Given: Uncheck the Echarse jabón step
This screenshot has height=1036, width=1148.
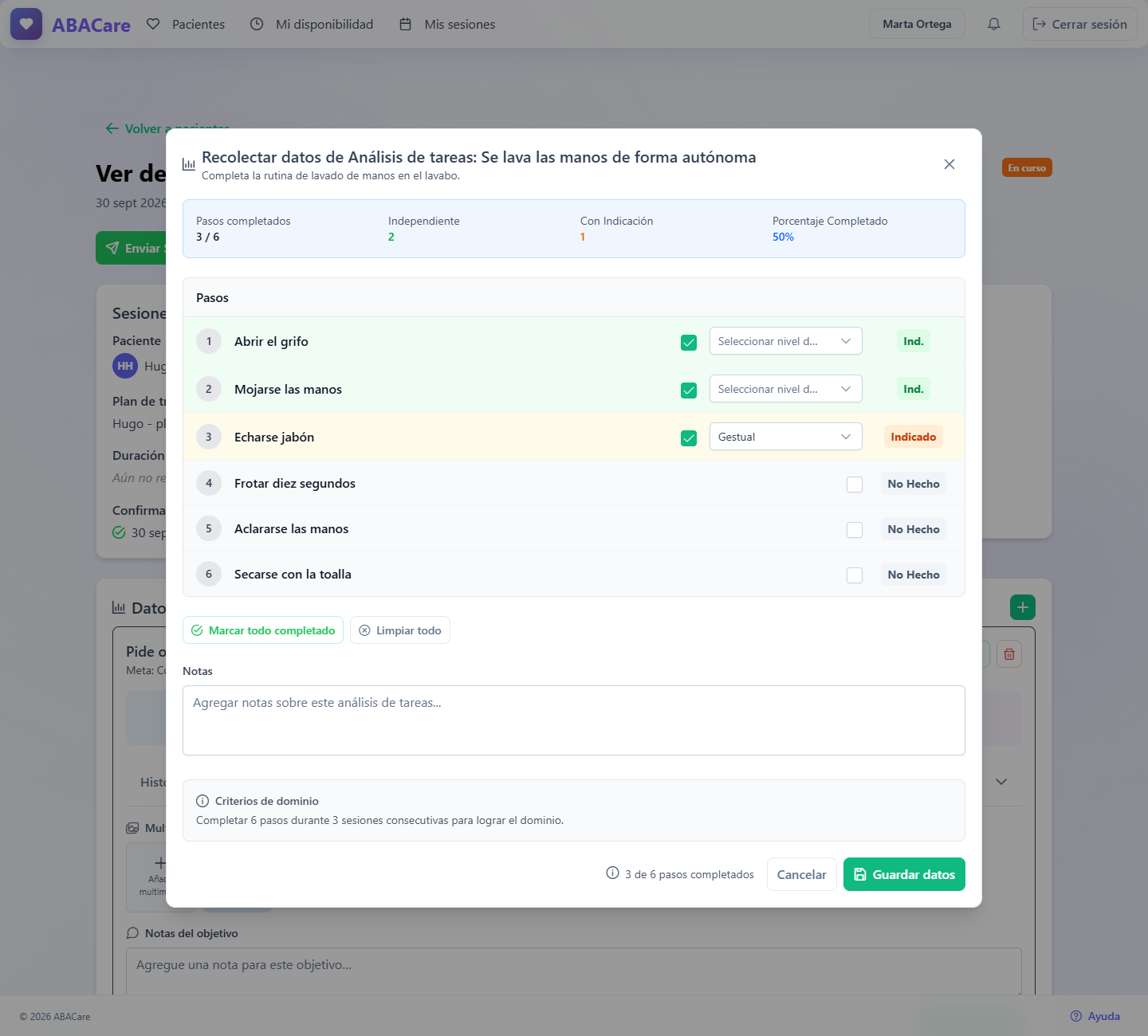Looking at the screenshot, I should (x=689, y=438).
